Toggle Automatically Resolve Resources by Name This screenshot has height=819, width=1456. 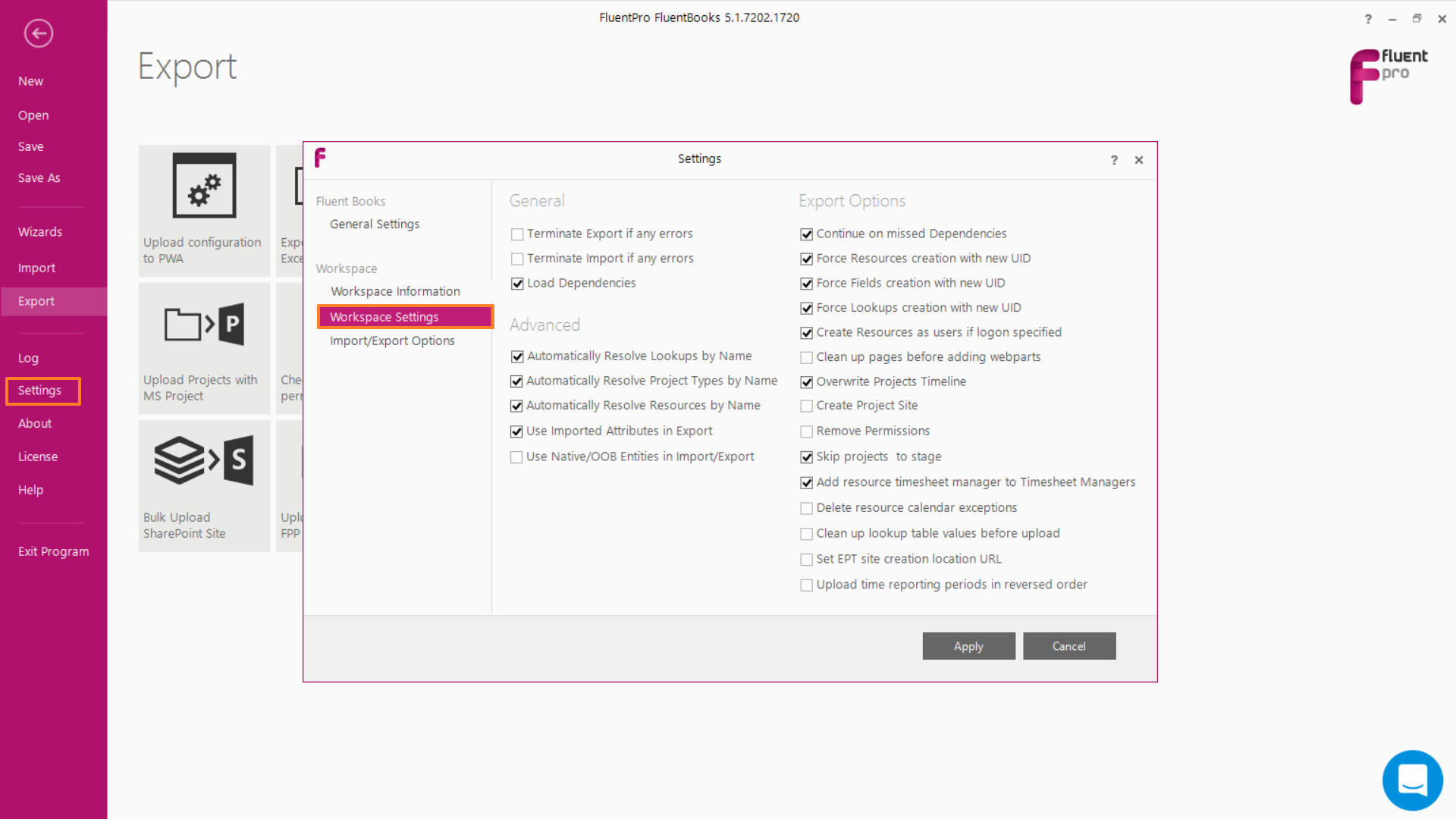516,406
